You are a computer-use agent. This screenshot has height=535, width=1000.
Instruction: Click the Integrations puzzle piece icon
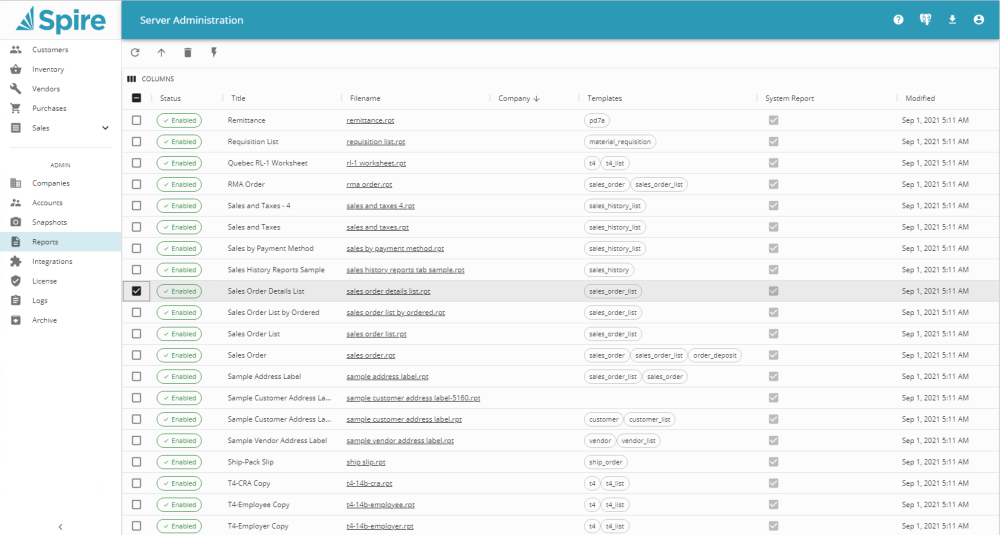point(16,261)
